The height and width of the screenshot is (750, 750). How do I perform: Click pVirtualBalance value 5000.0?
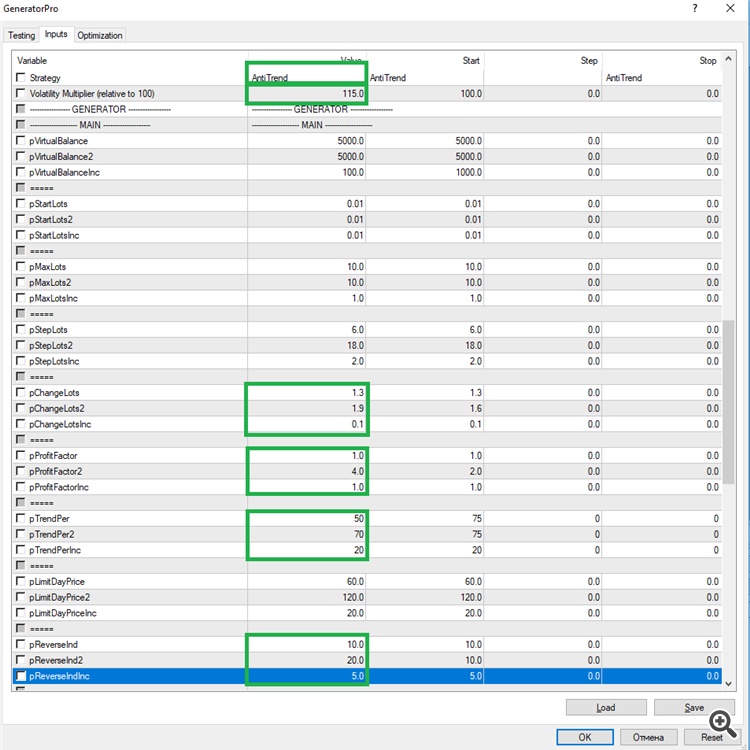point(307,141)
